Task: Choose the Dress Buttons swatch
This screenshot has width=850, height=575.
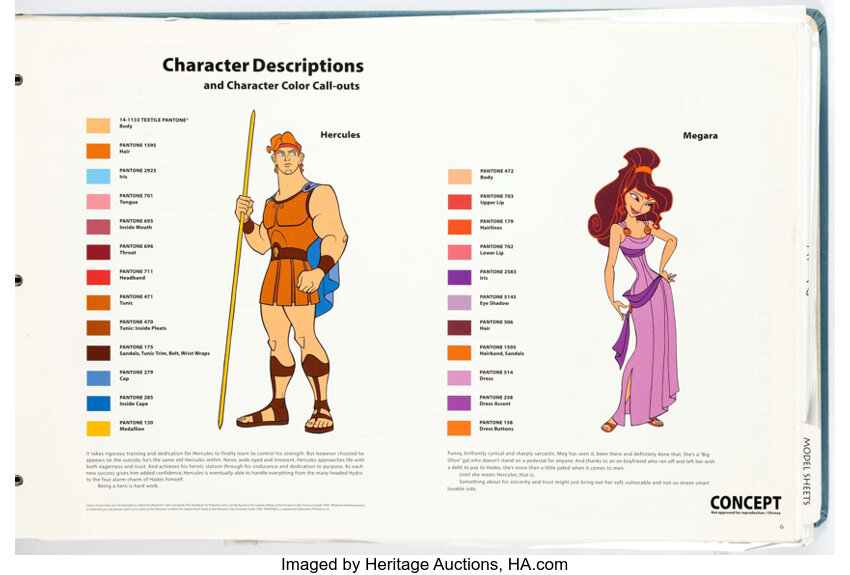Action: coord(459,428)
